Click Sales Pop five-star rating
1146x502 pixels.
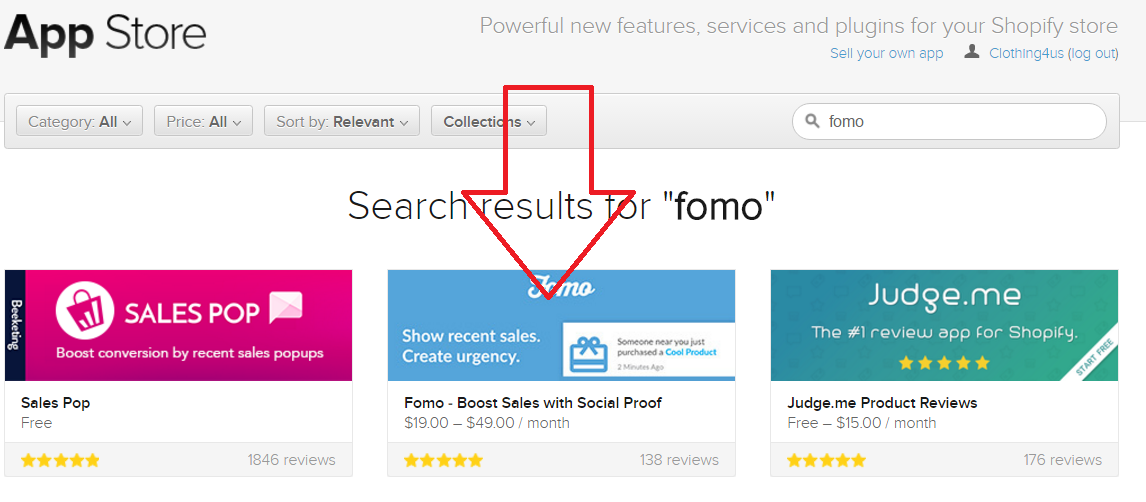pos(60,460)
